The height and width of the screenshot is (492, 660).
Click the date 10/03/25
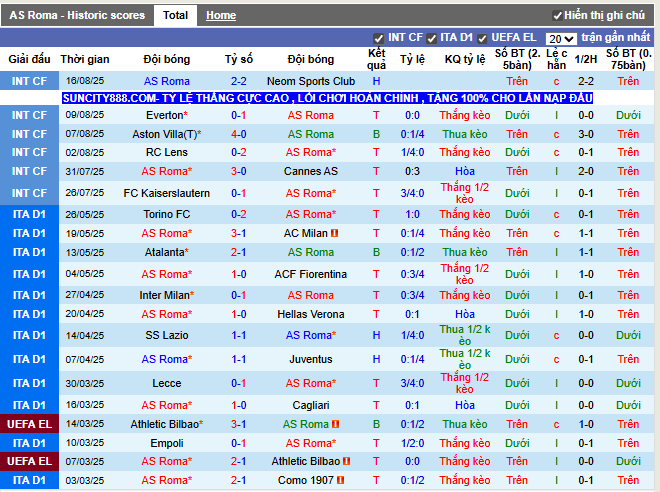click(85, 443)
